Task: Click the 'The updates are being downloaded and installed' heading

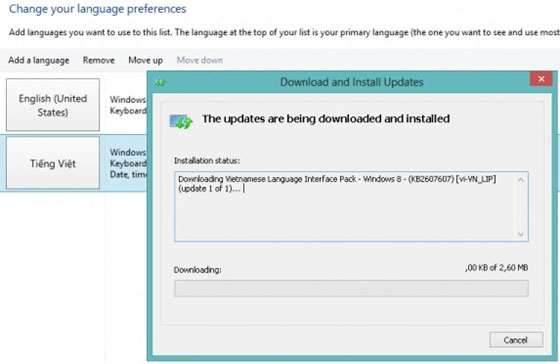Action: tap(326, 119)
